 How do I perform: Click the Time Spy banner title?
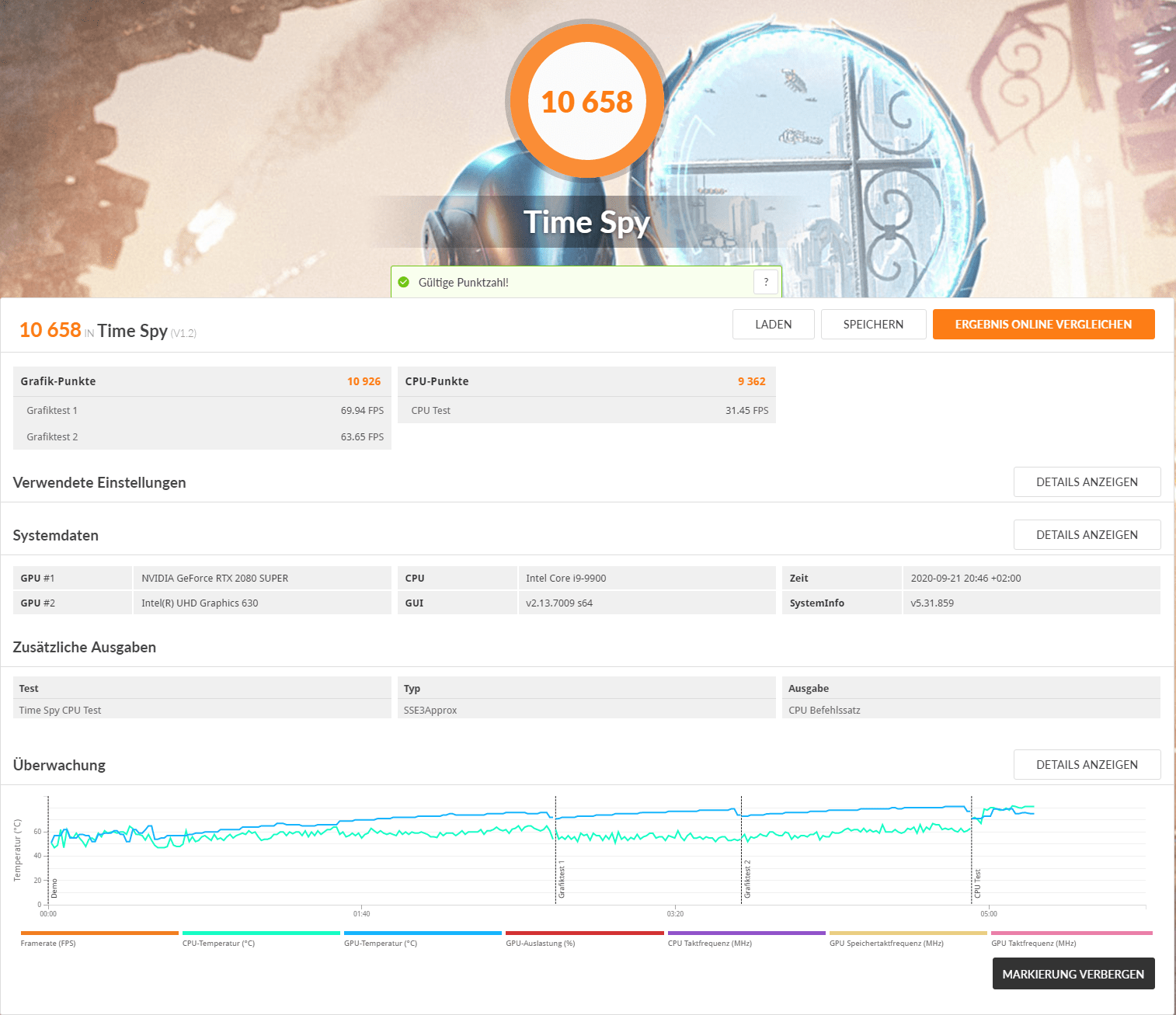(586, 222)
